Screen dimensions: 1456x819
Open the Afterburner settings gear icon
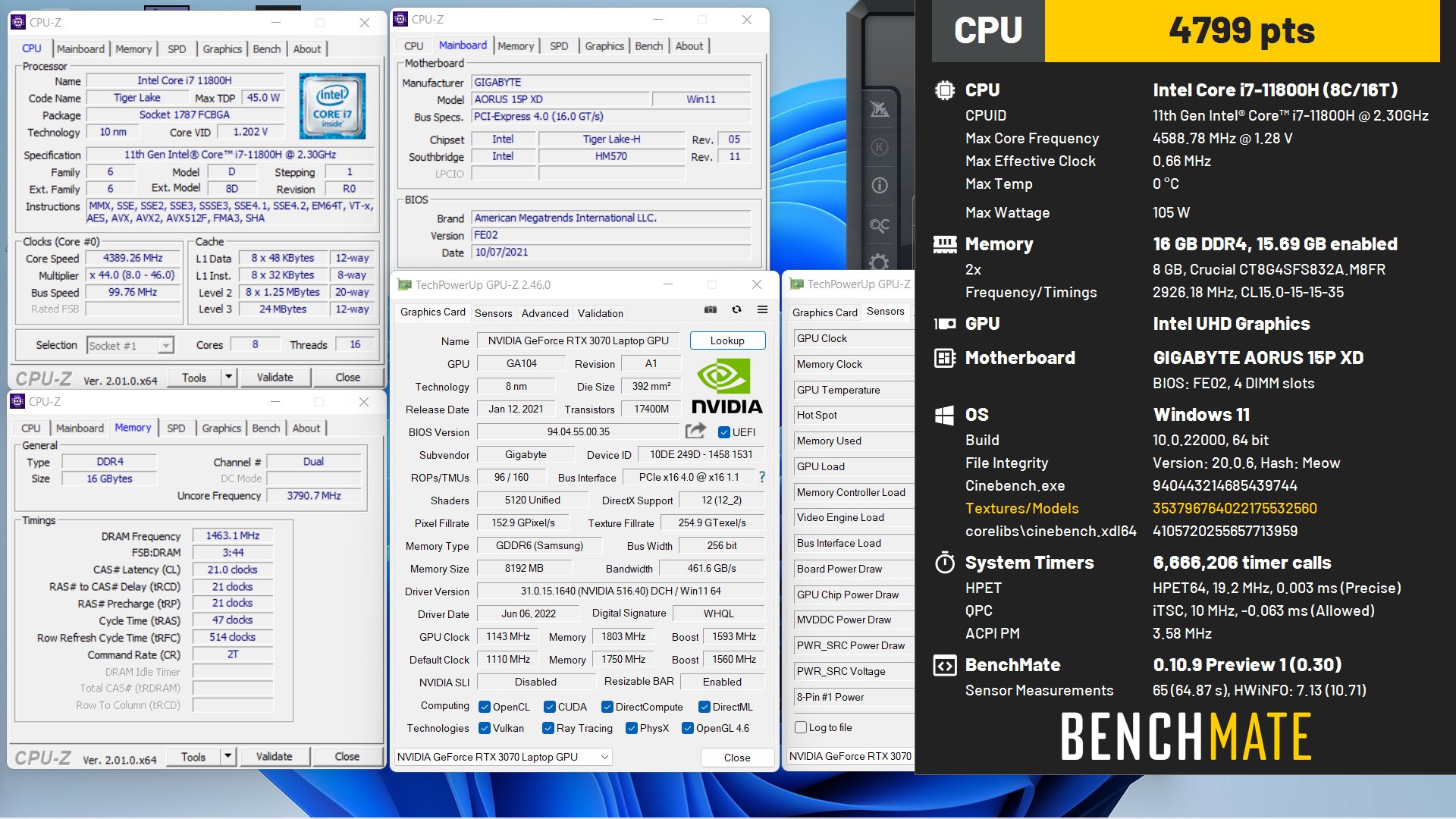(x=879, y=262)
